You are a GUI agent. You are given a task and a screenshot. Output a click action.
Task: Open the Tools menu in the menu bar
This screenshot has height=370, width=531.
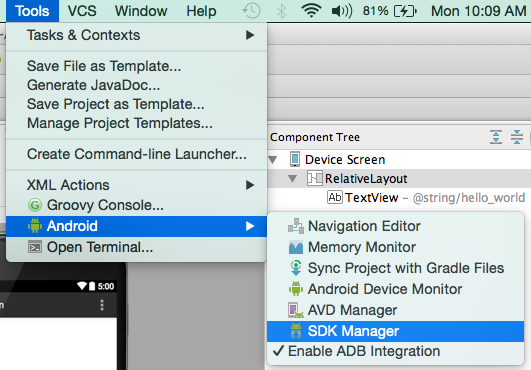pos(32,11)
